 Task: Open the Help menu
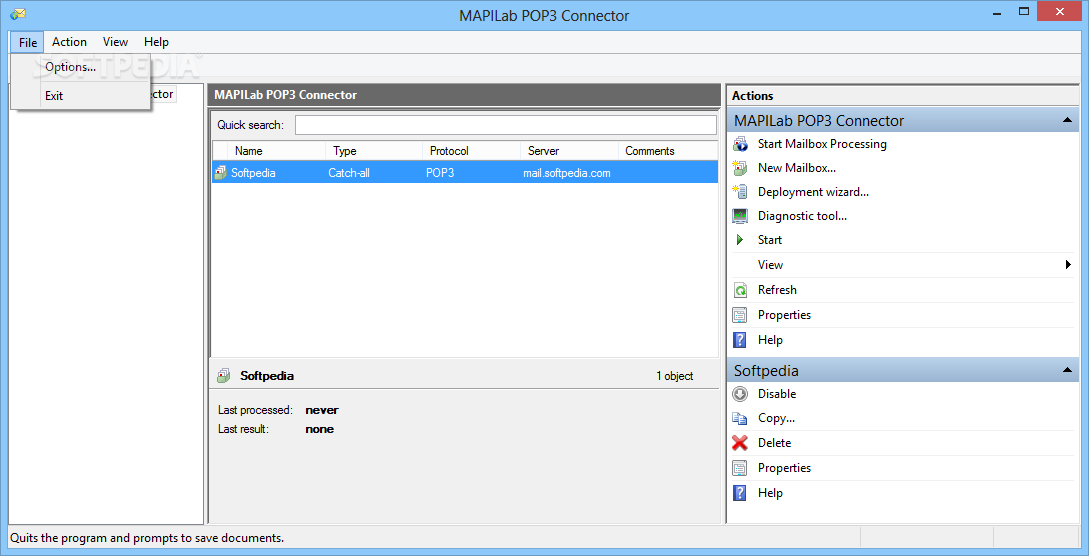(x=156, y=42)
